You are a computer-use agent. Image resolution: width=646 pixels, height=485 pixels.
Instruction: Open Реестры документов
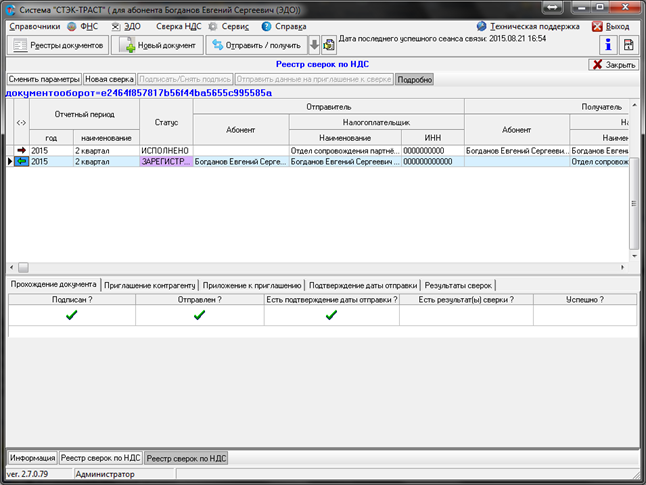58,45
